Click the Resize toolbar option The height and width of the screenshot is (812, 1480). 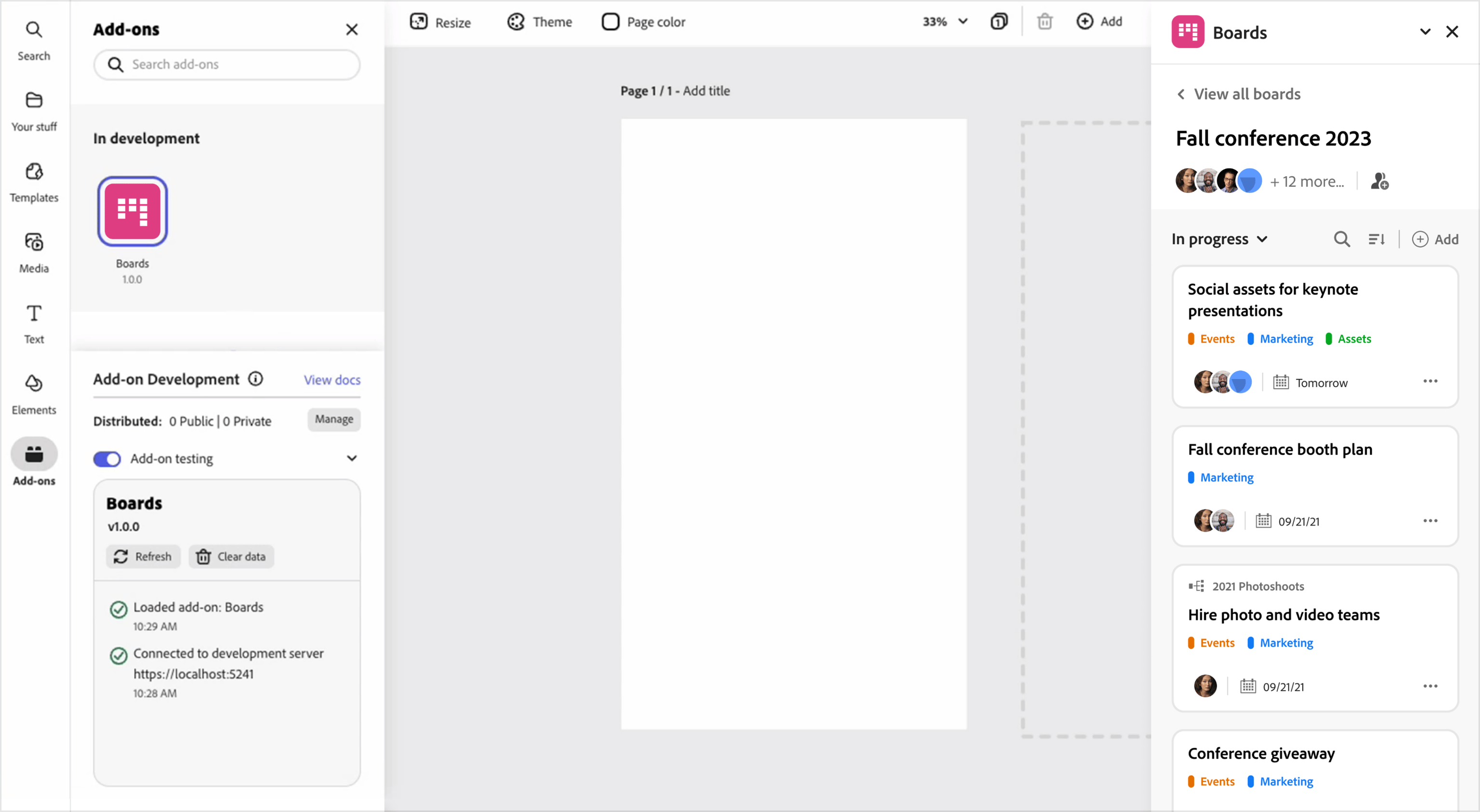point(440,22)
